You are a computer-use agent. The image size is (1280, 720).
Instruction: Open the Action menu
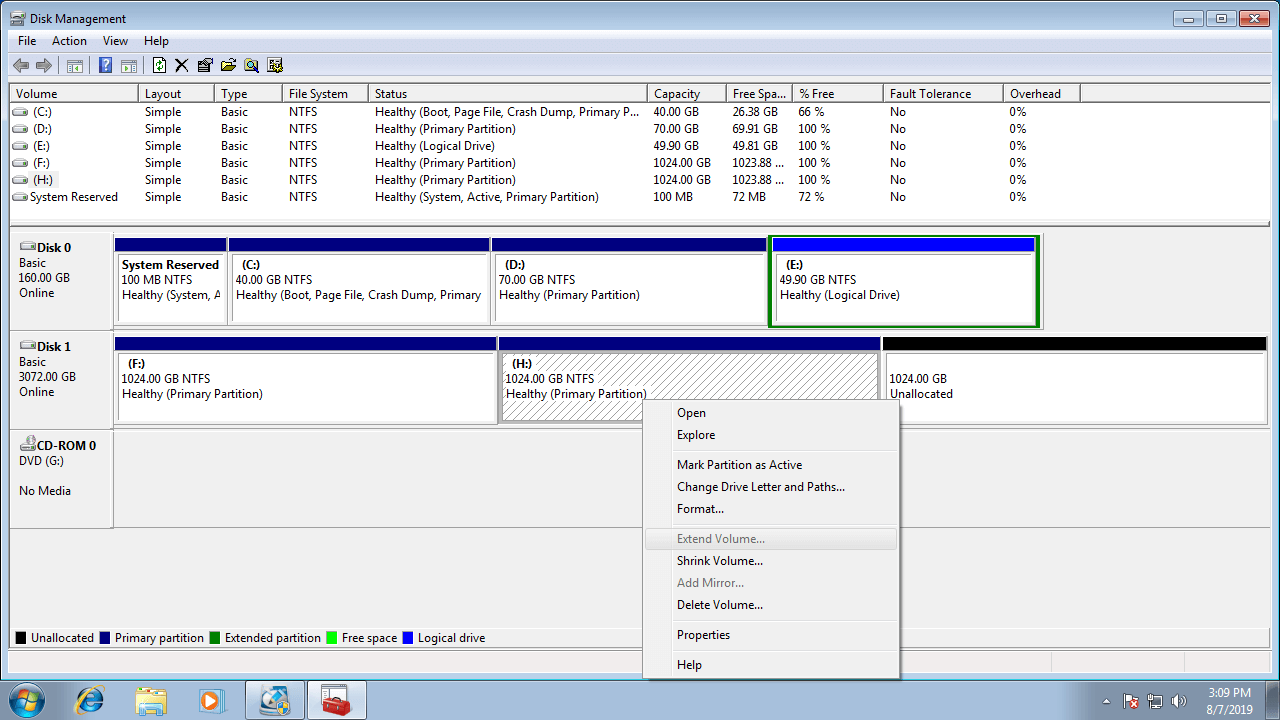[69, 41]
